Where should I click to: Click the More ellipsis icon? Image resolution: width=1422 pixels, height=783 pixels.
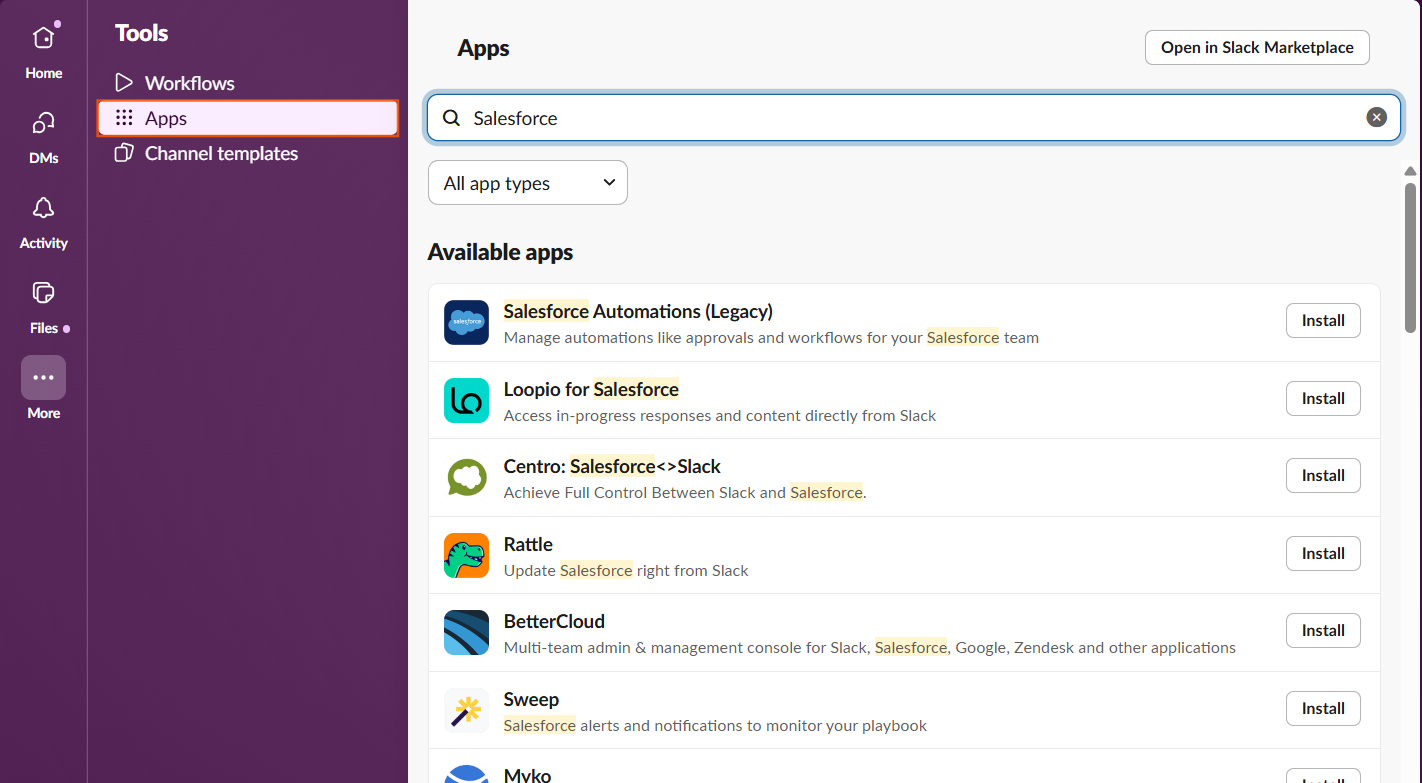click(43, 378)
